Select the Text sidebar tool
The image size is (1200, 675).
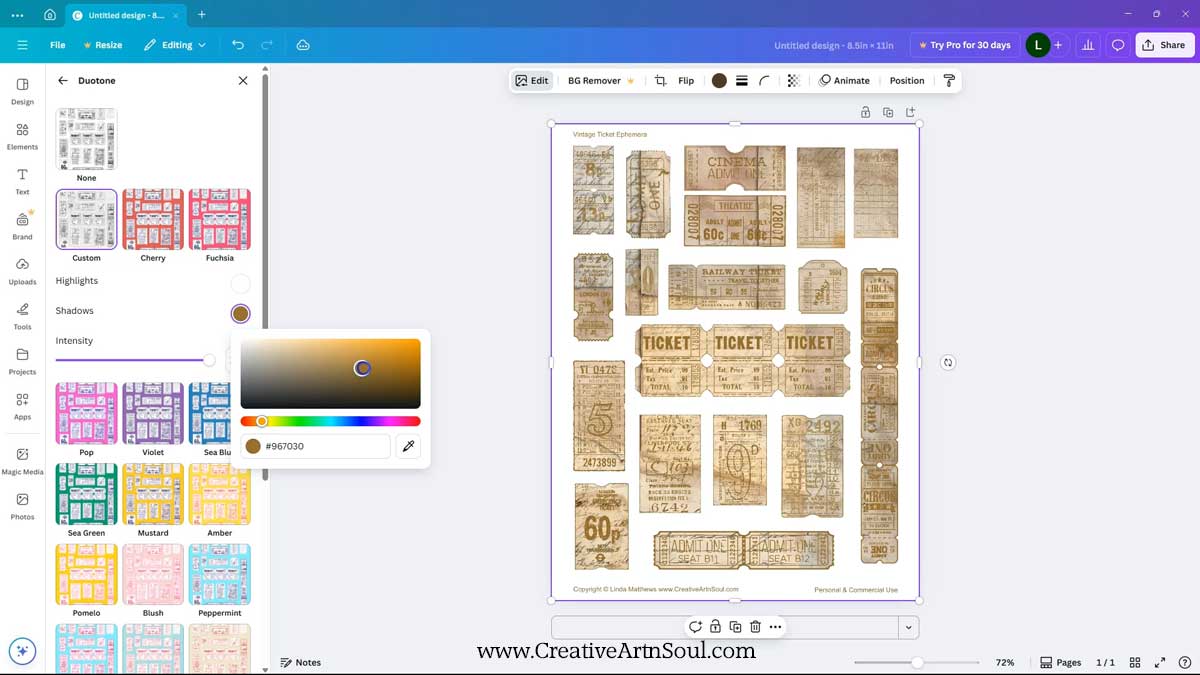tap(22, 181)
